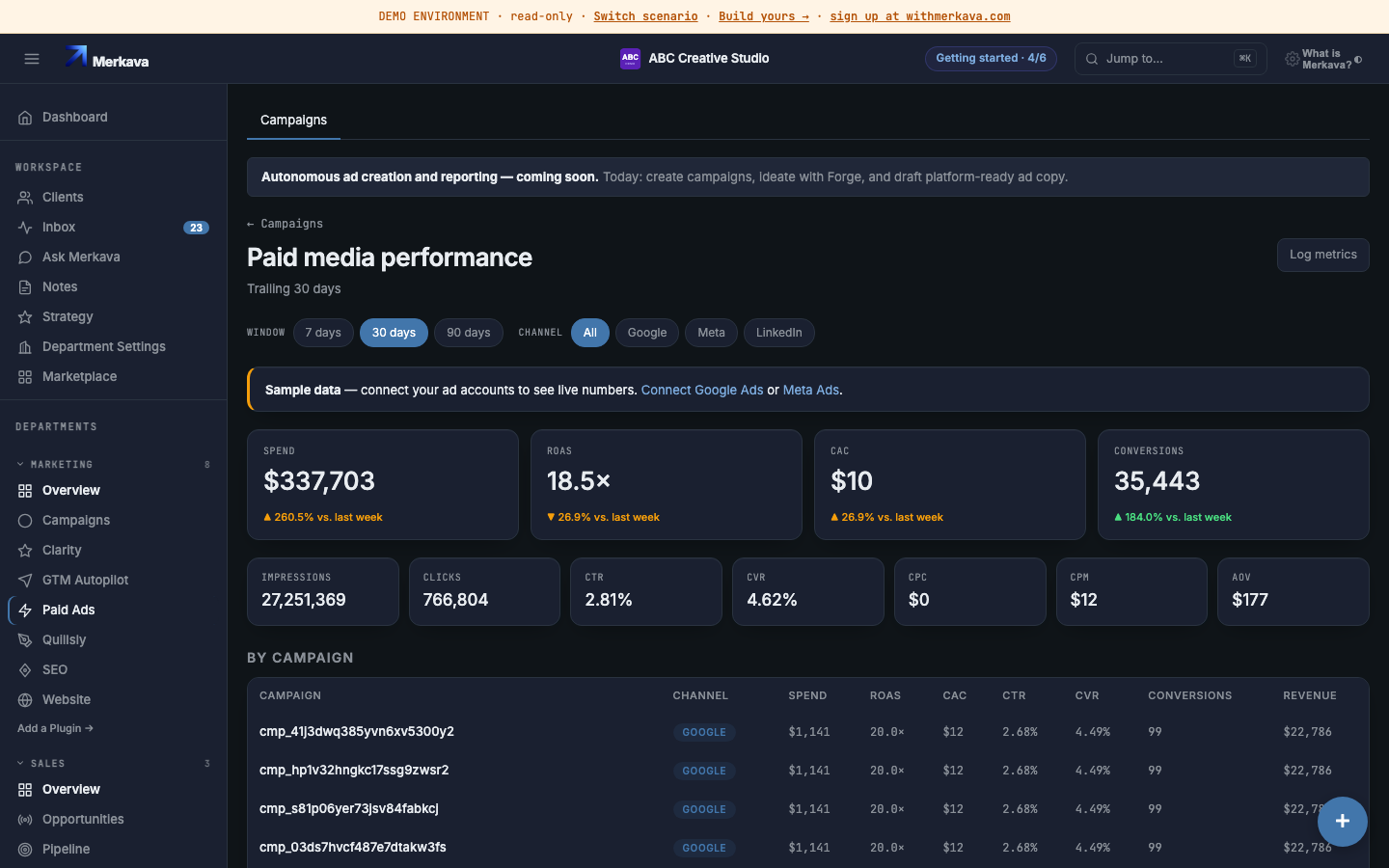Click the Spend $337,703 card
Screen dimensions: 1389x868
coord(383,484)
